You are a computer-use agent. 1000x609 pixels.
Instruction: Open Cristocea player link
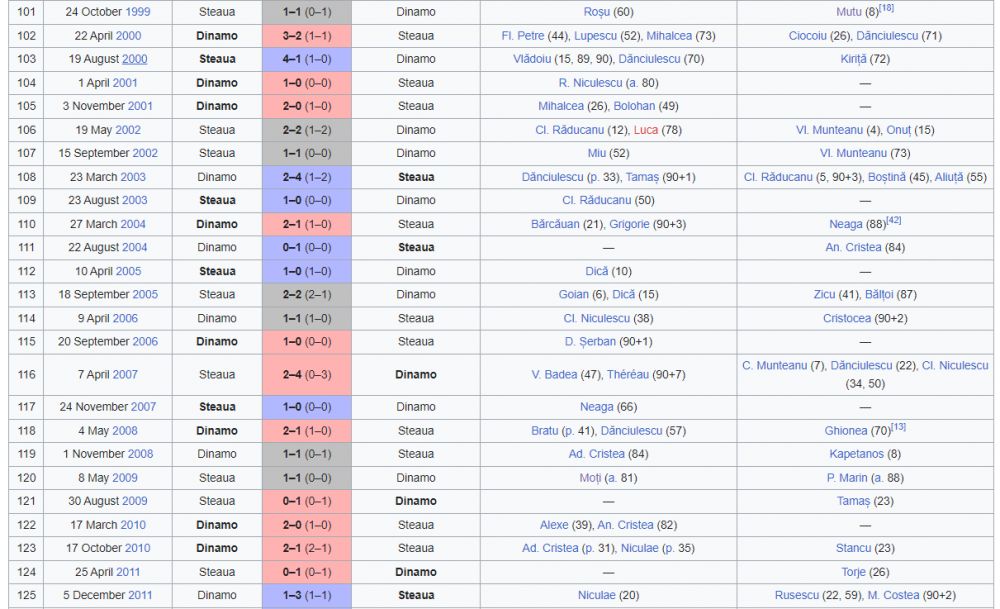pyautogui.click(x=846, y=319)
